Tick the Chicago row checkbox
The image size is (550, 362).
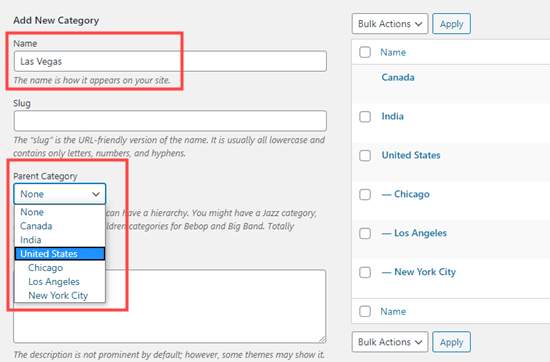pos(365,194)
